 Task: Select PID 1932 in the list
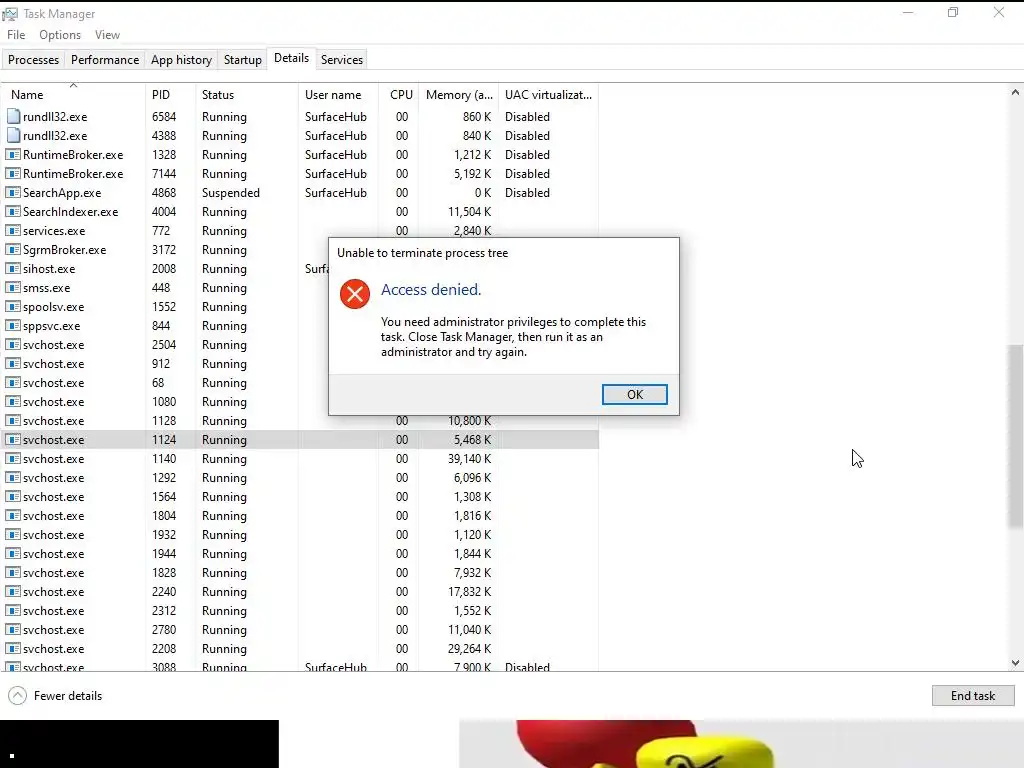(164, 535)
